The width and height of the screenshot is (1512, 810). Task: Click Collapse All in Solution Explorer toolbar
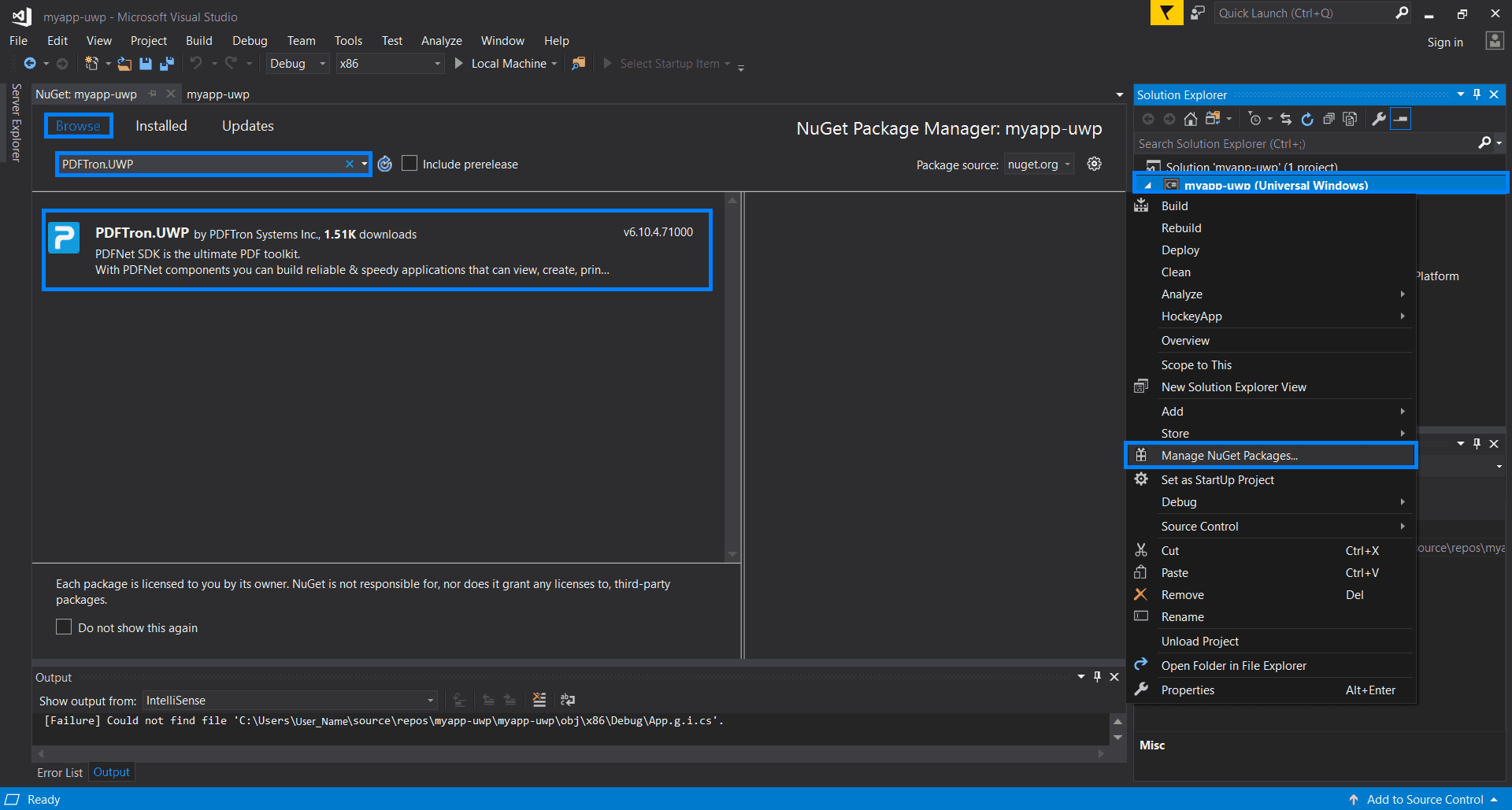pyautogui.click(x=1329, y=119)
